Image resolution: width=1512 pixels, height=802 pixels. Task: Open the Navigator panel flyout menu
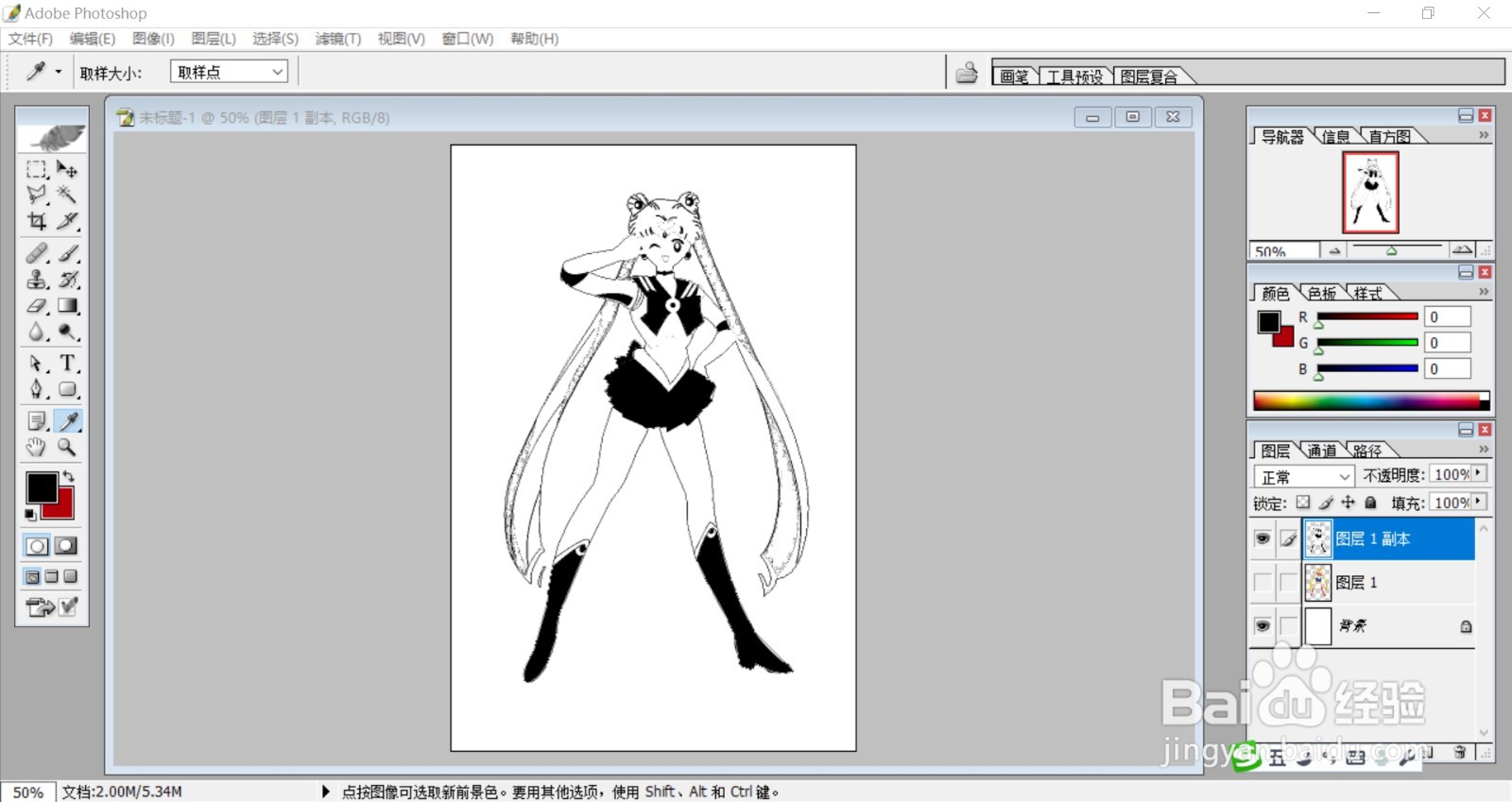tap(1484, 135)
